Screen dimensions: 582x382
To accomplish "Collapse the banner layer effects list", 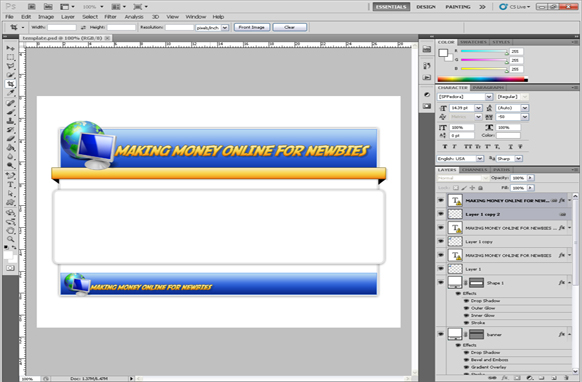I will (569, 334).
